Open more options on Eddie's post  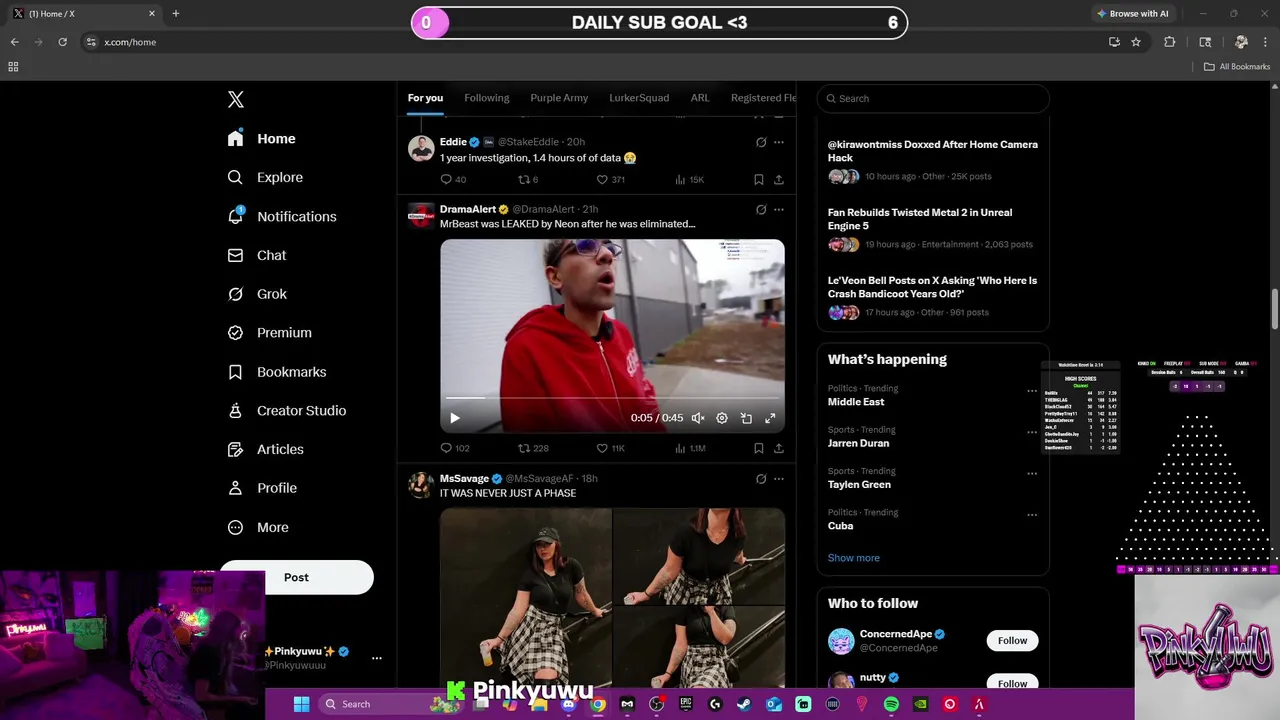click(778, 142)
